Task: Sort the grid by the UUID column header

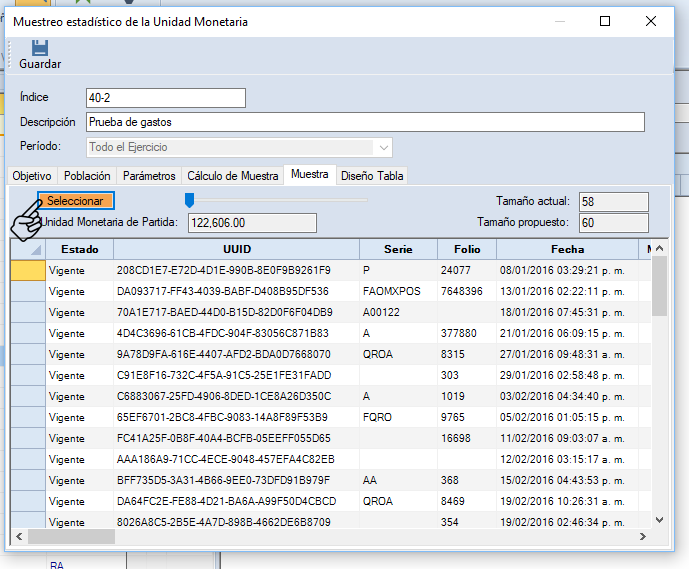Action: tap(236, 249)
